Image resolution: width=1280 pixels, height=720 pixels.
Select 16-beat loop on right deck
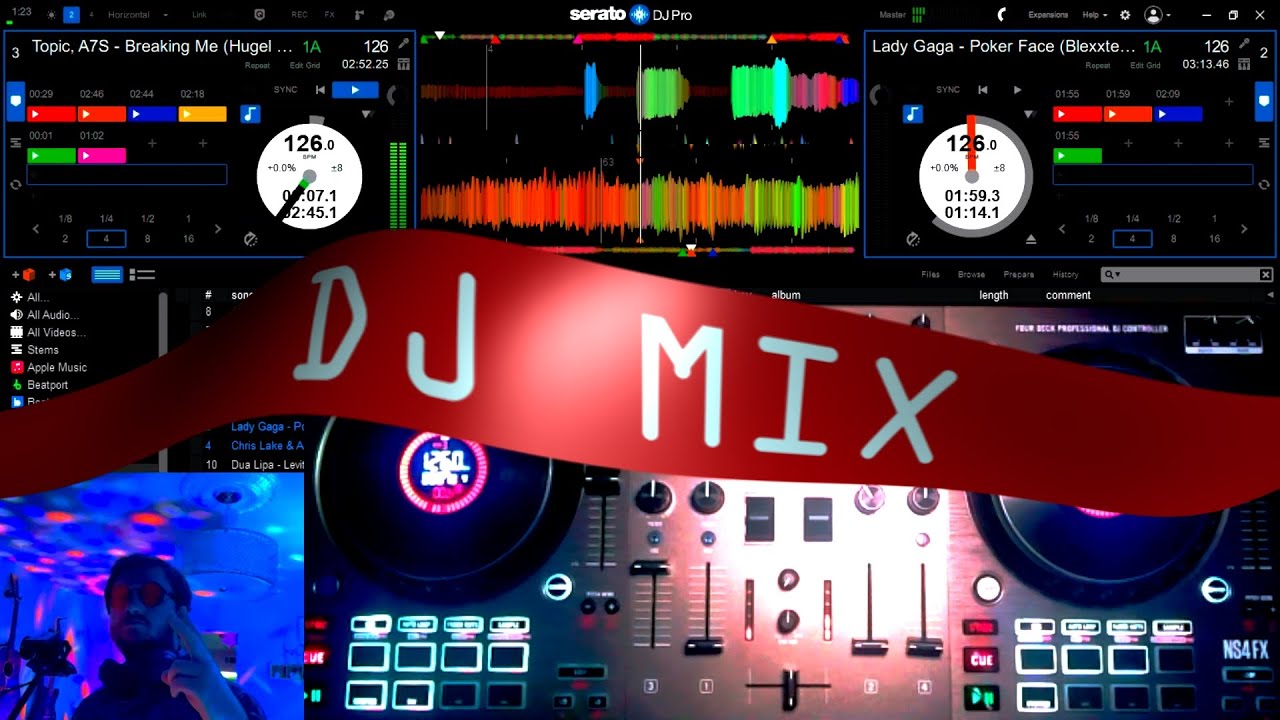coord(1214,239)
